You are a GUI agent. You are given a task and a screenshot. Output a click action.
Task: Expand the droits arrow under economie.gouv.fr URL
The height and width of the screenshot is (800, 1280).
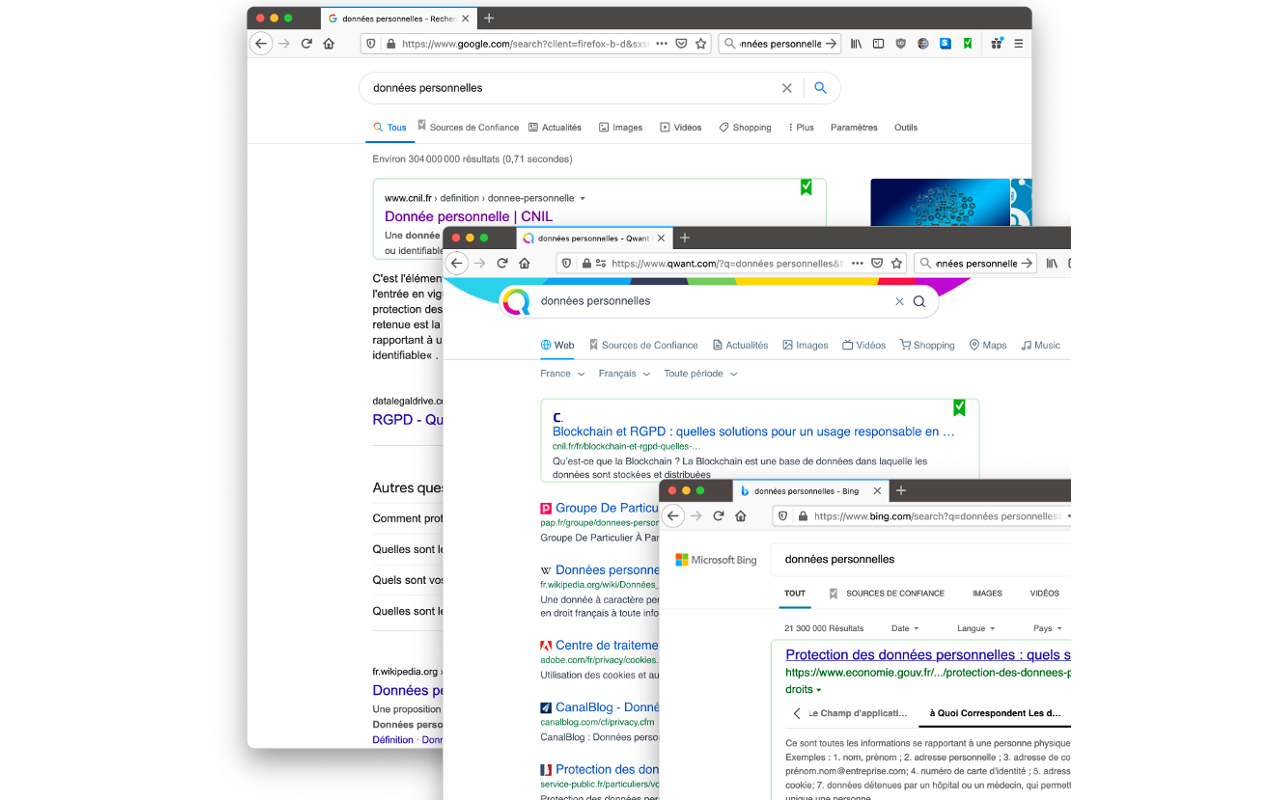point(819,690)
